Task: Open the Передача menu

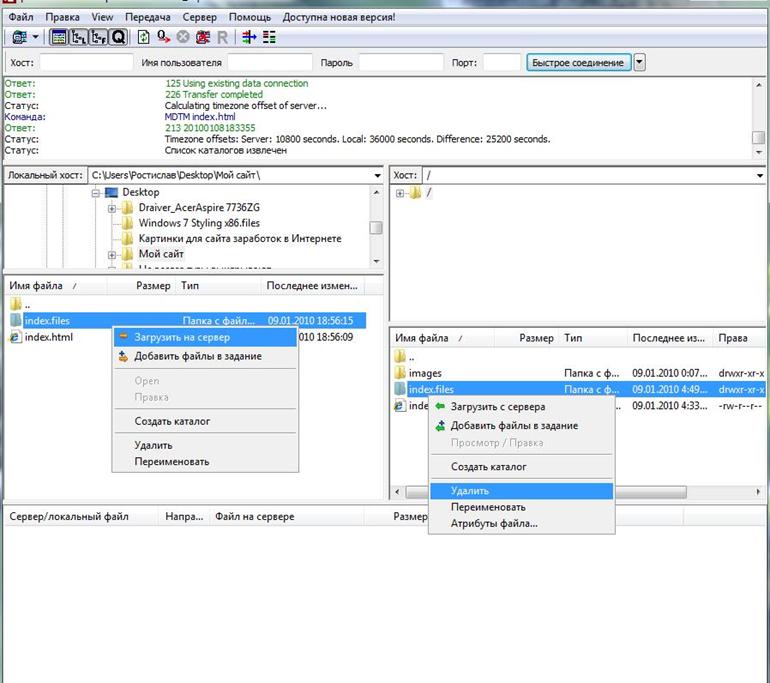Action: point(148,17)
